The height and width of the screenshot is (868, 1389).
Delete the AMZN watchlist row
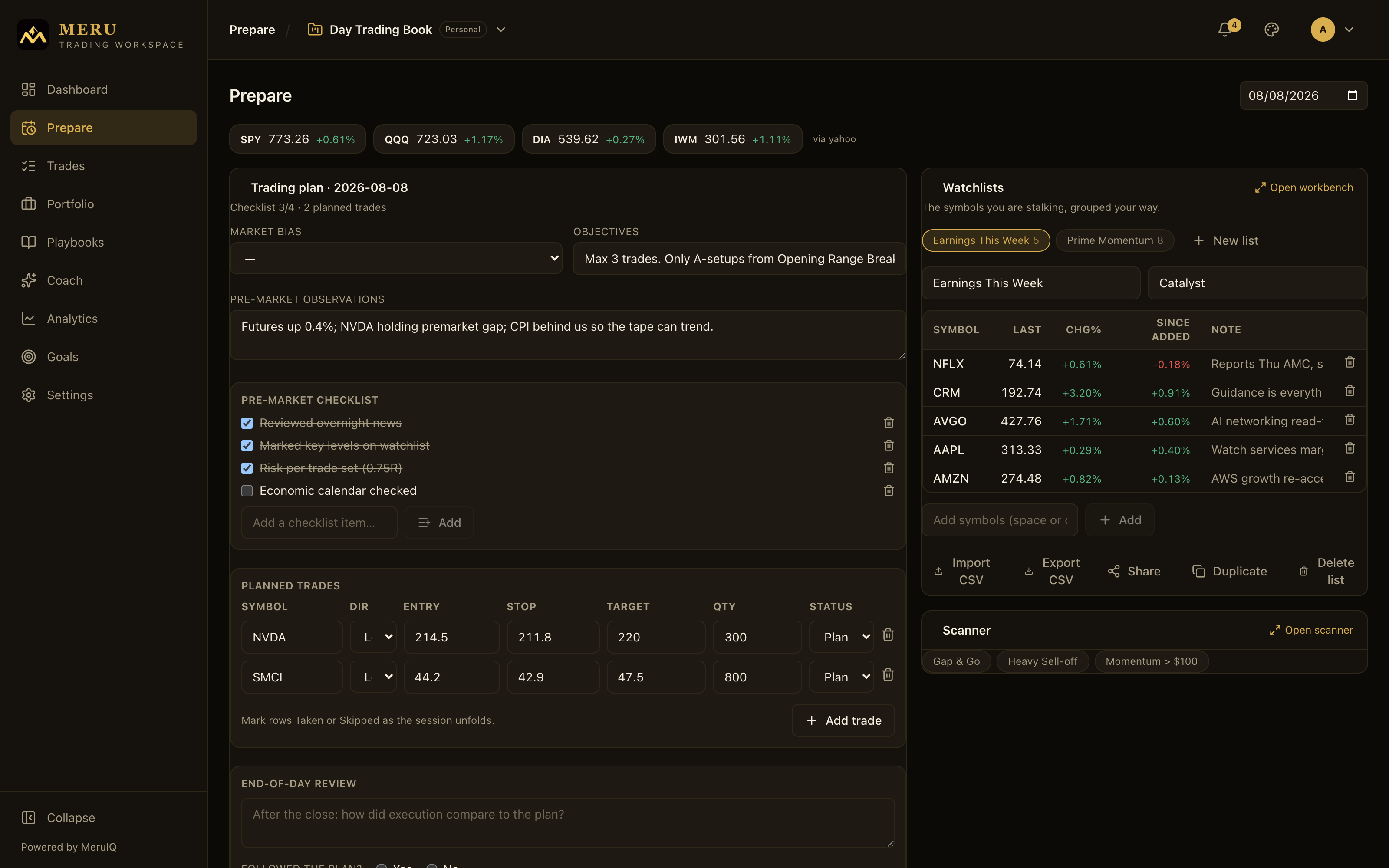(1350, 477)
